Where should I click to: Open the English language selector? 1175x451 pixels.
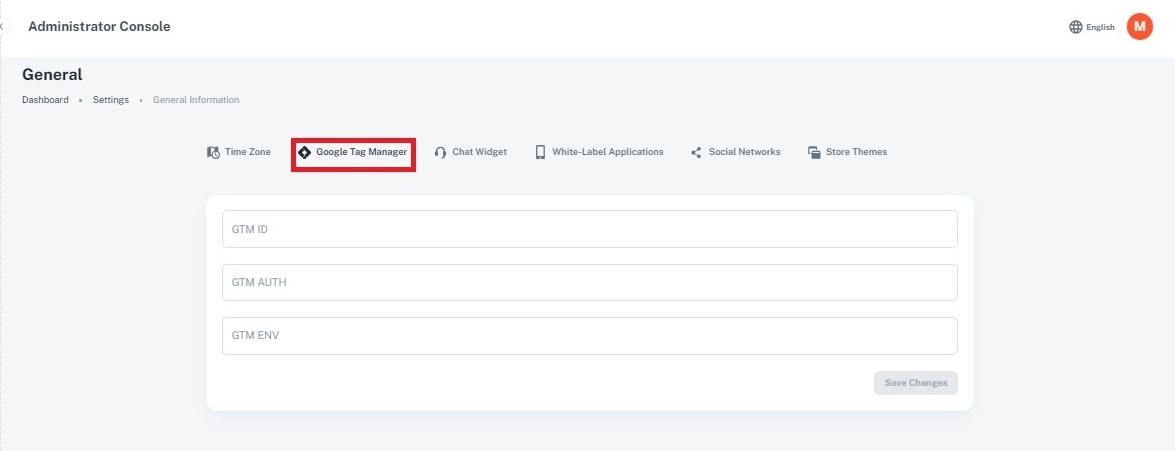click(x=1100, y=27)
